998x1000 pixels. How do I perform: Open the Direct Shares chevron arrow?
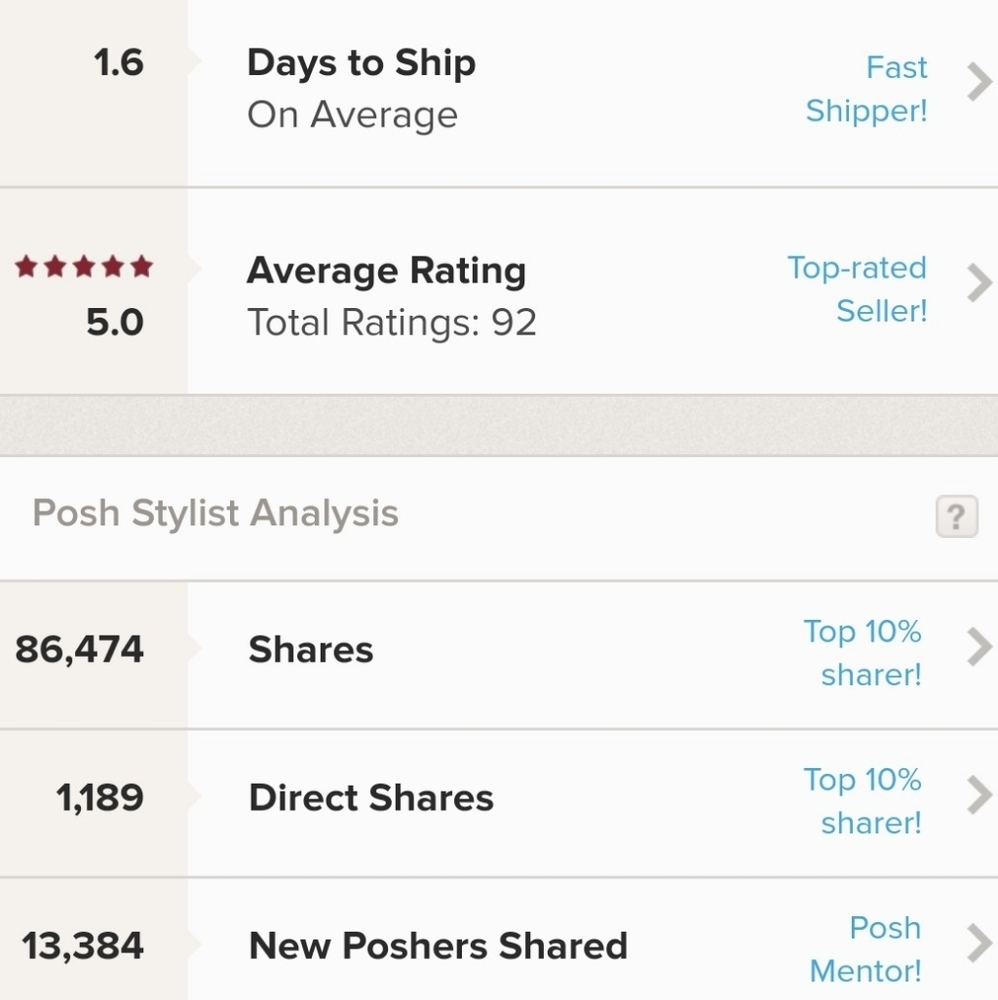coord(979,795)
